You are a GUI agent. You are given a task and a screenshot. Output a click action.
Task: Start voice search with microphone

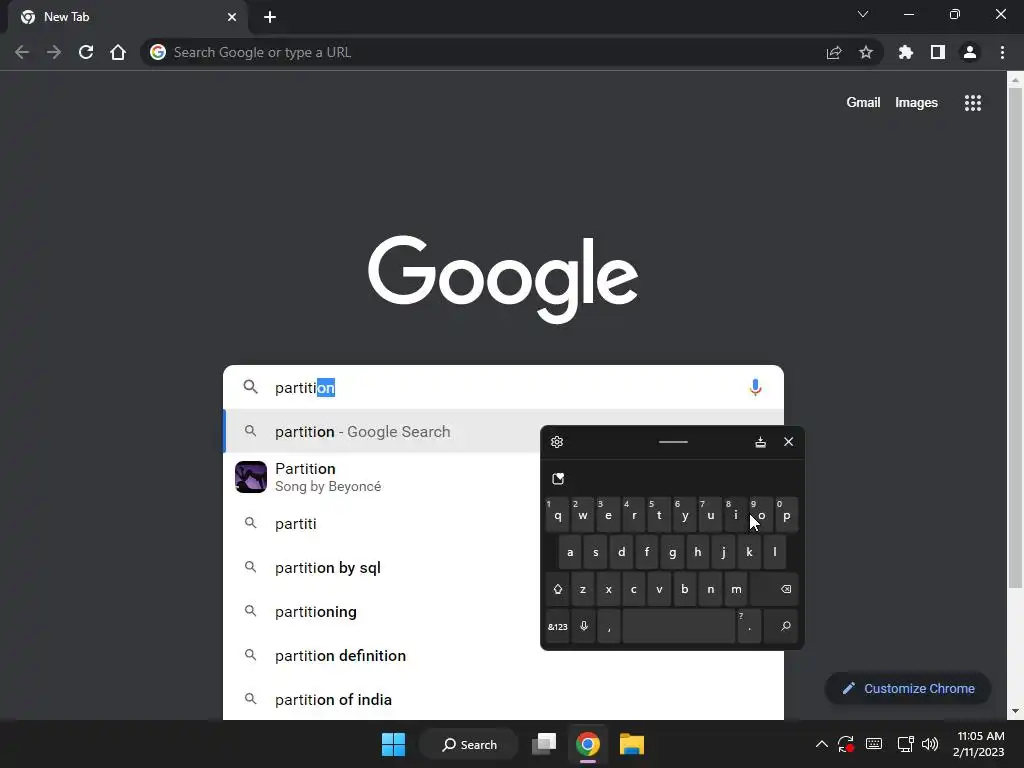click(x=755, y=387)
